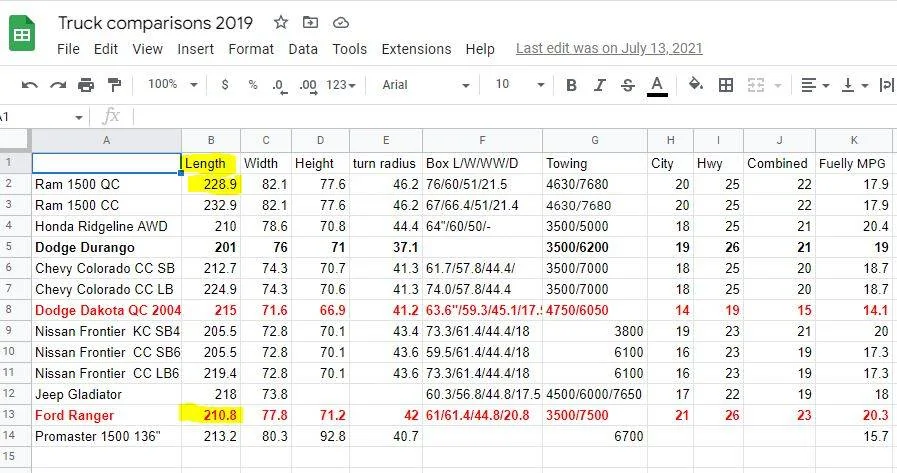Image resolution: width=897 pixels, height=473 pixels.
Task: Print the spreadsheet
Action: pyautogui.click(x=86, y=85)
